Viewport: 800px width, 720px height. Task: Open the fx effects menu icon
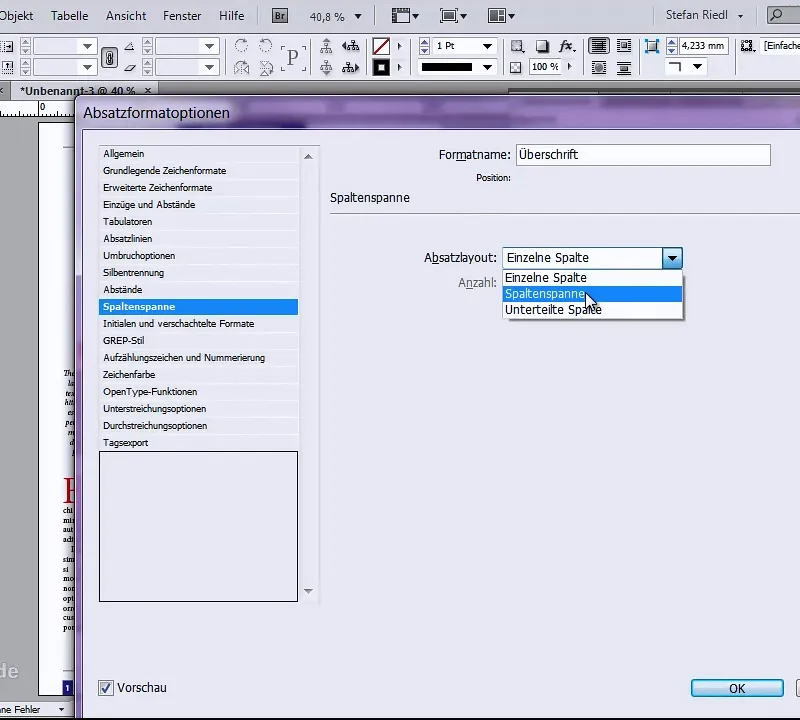point(566,46)
